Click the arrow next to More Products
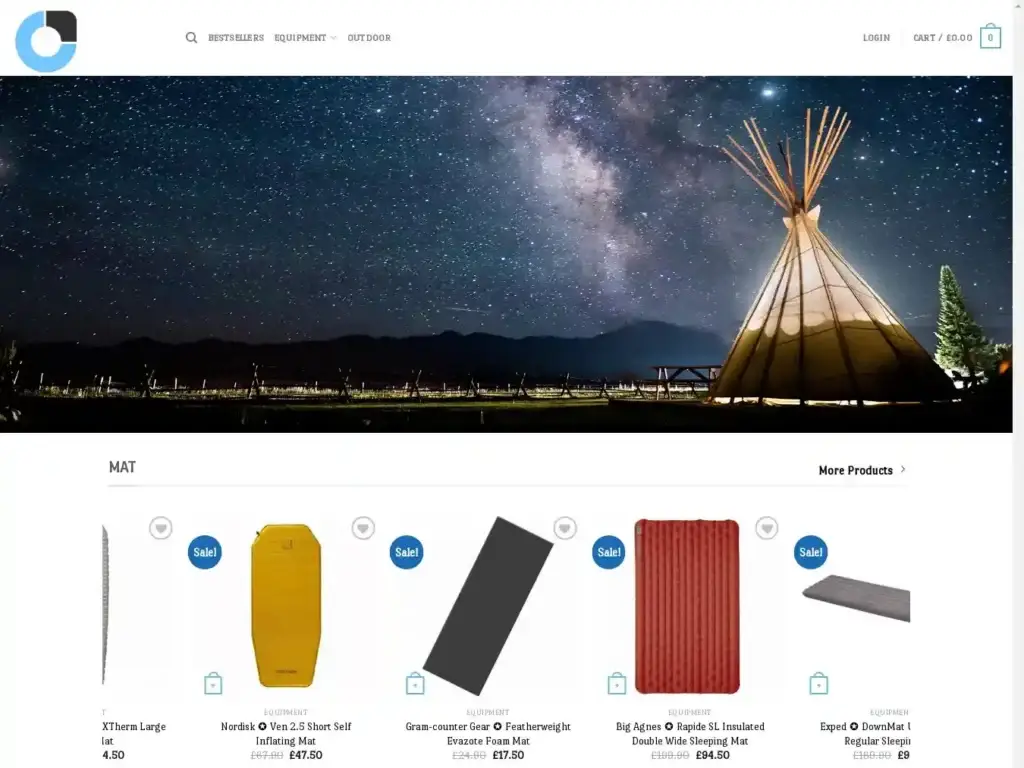 tap(903, 470)
